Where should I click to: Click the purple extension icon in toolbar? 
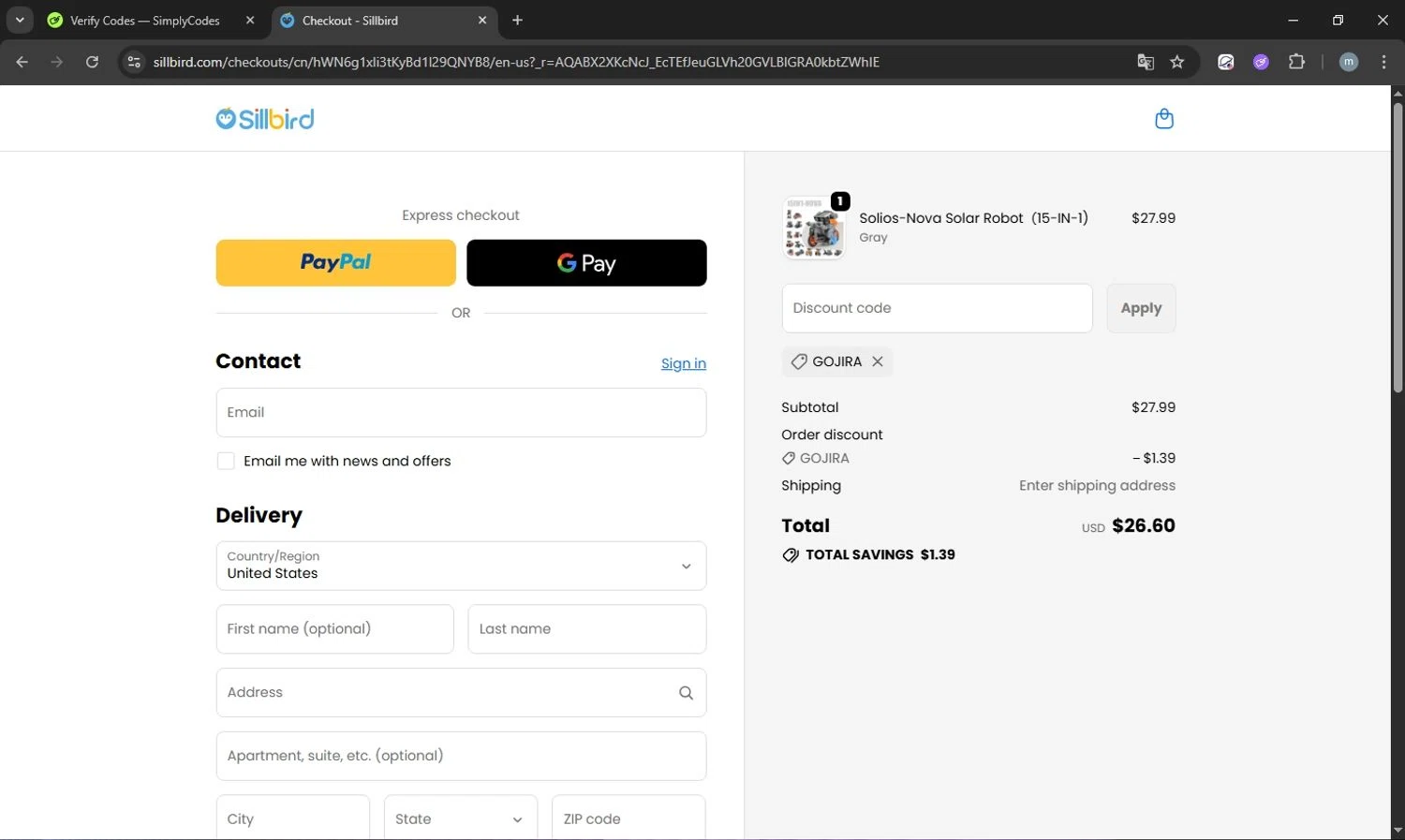[x=1261, y=62]
